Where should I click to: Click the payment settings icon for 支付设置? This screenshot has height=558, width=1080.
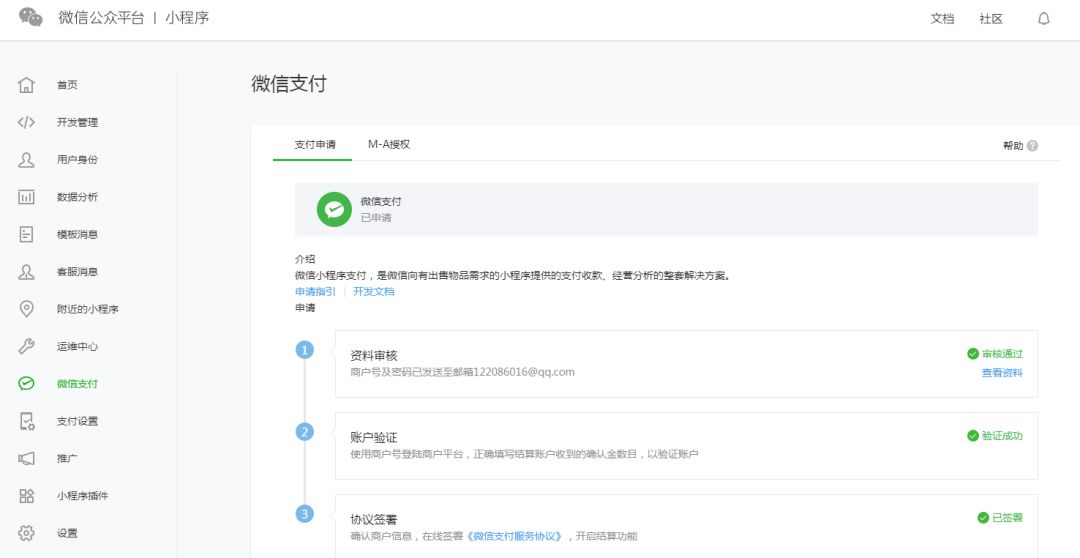click(26, 421)
